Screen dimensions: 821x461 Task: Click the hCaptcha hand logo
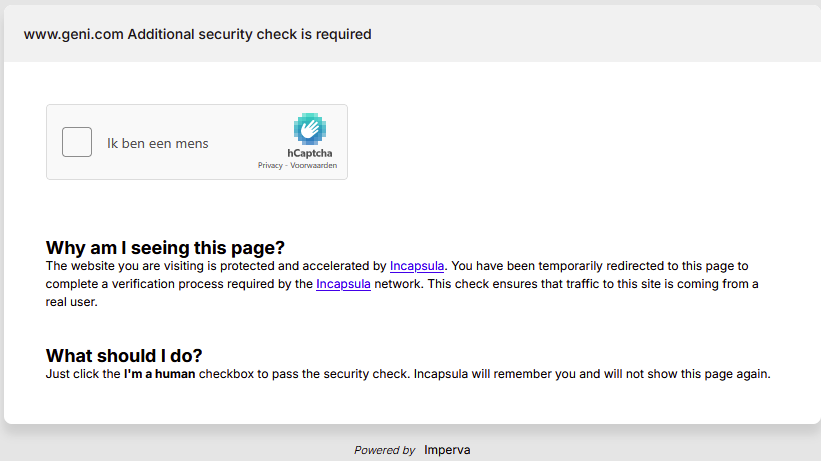(x=309, y=129)
